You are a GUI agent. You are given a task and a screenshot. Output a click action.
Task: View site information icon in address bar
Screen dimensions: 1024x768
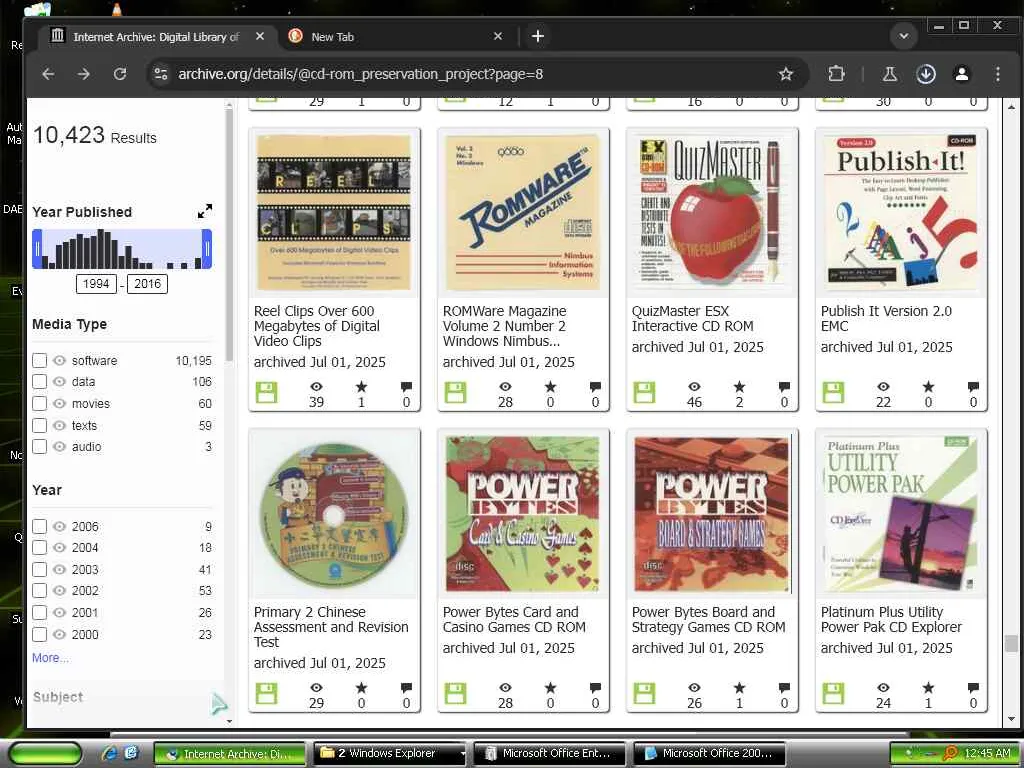click(161, 74)
